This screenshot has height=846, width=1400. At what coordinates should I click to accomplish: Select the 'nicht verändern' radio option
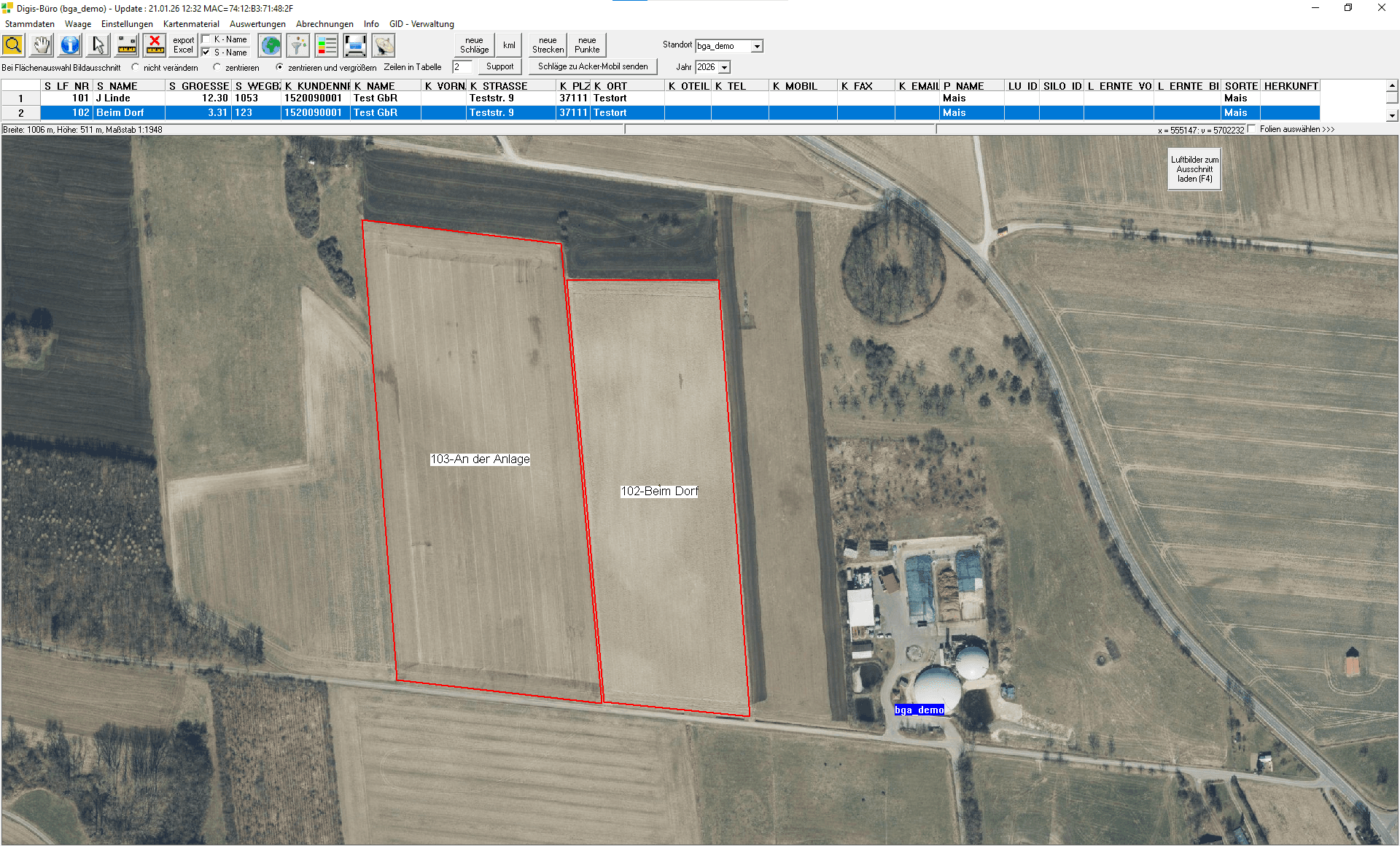136,67
